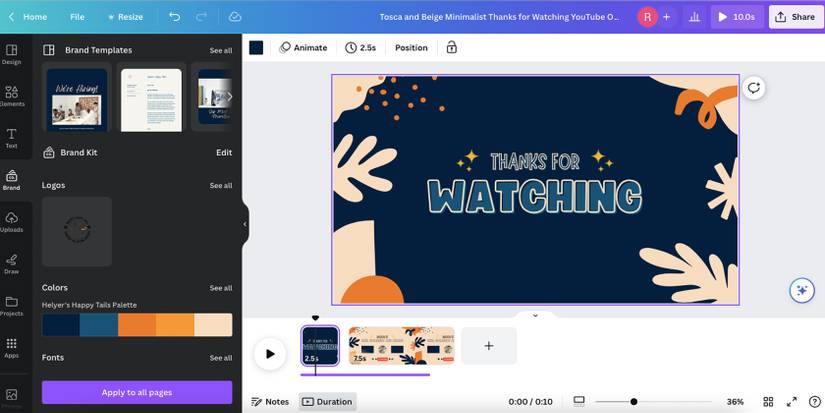Viewport: 825px width, 413px height.
Task: Enter fullscreen with expand arrows icon
Action: pos(791,402)
